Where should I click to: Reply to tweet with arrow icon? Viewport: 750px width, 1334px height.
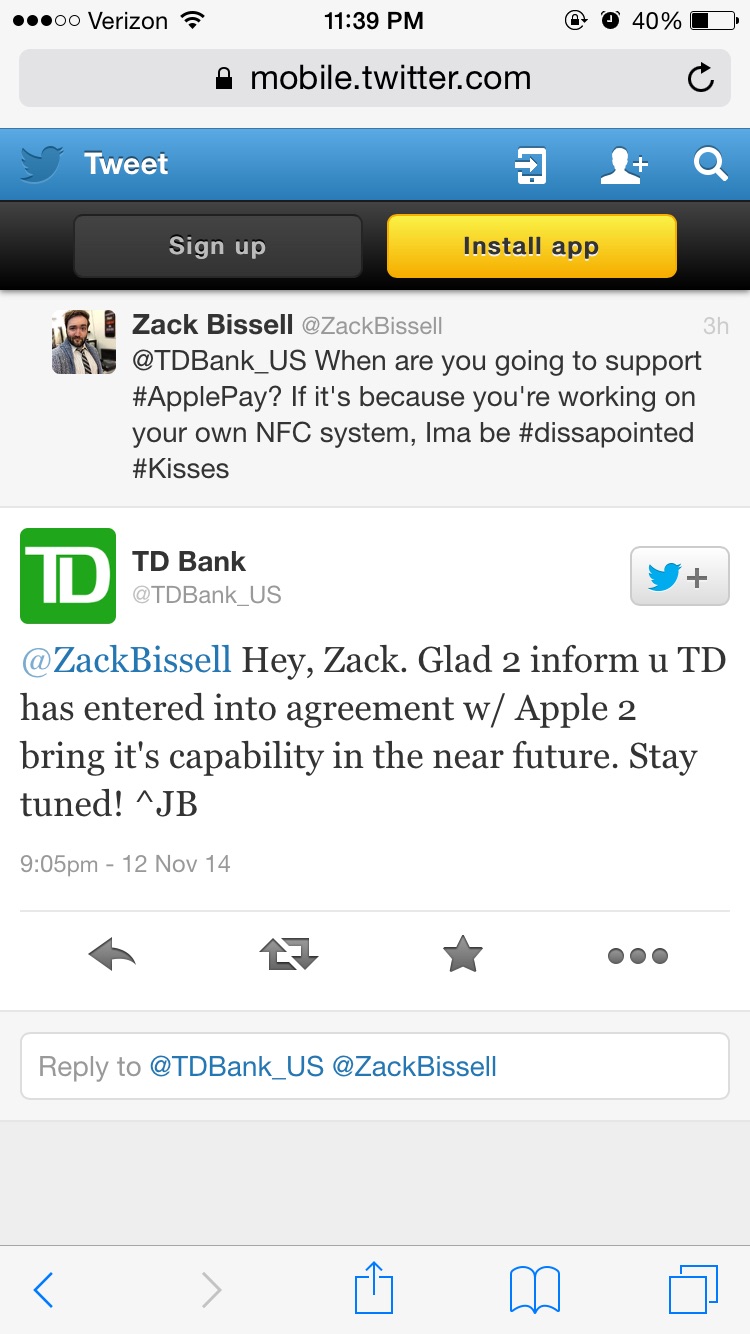coord(112,956)
